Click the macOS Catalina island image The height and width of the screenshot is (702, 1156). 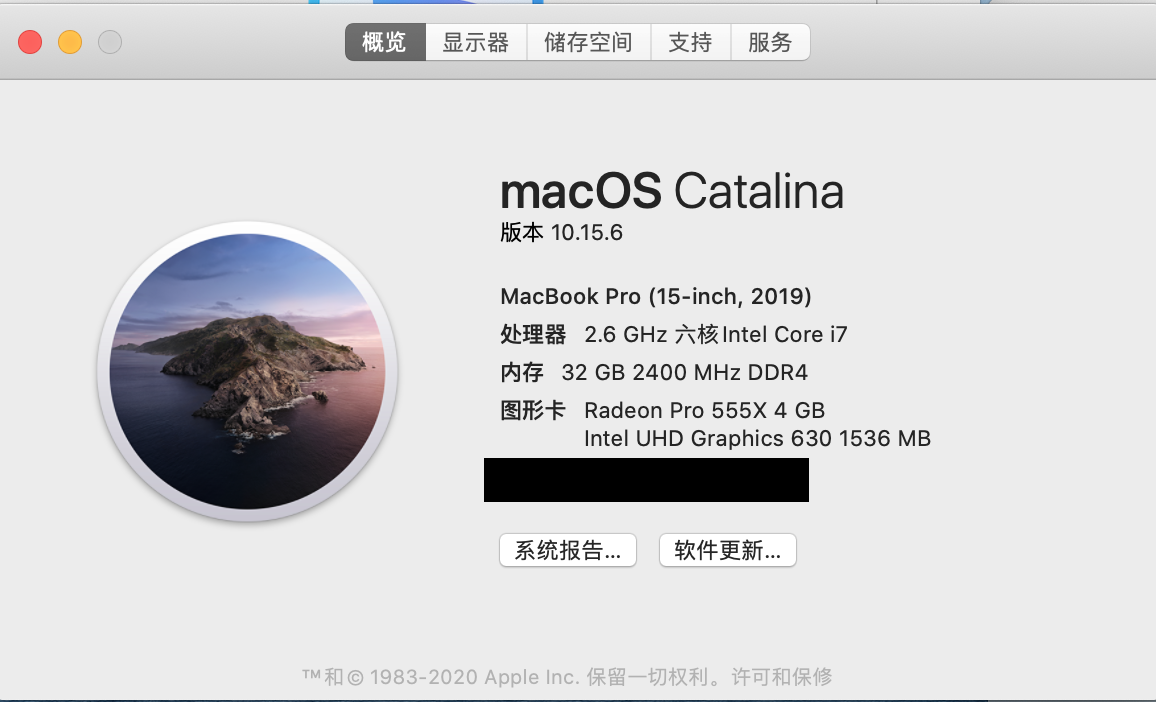(x=247, y=371)
